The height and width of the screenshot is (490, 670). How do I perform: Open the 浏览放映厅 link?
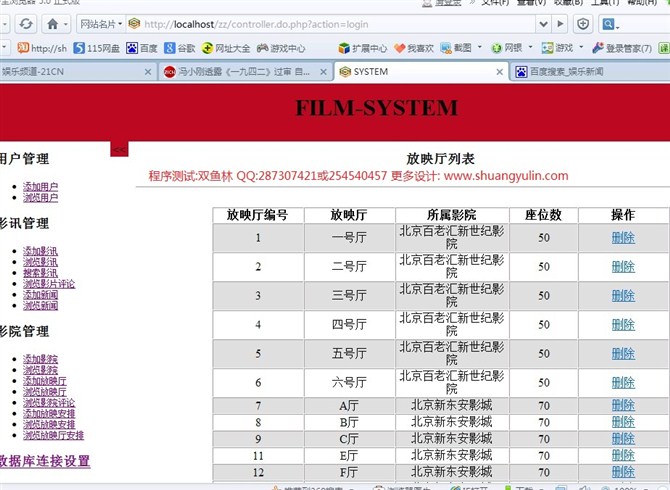(45, 392)
